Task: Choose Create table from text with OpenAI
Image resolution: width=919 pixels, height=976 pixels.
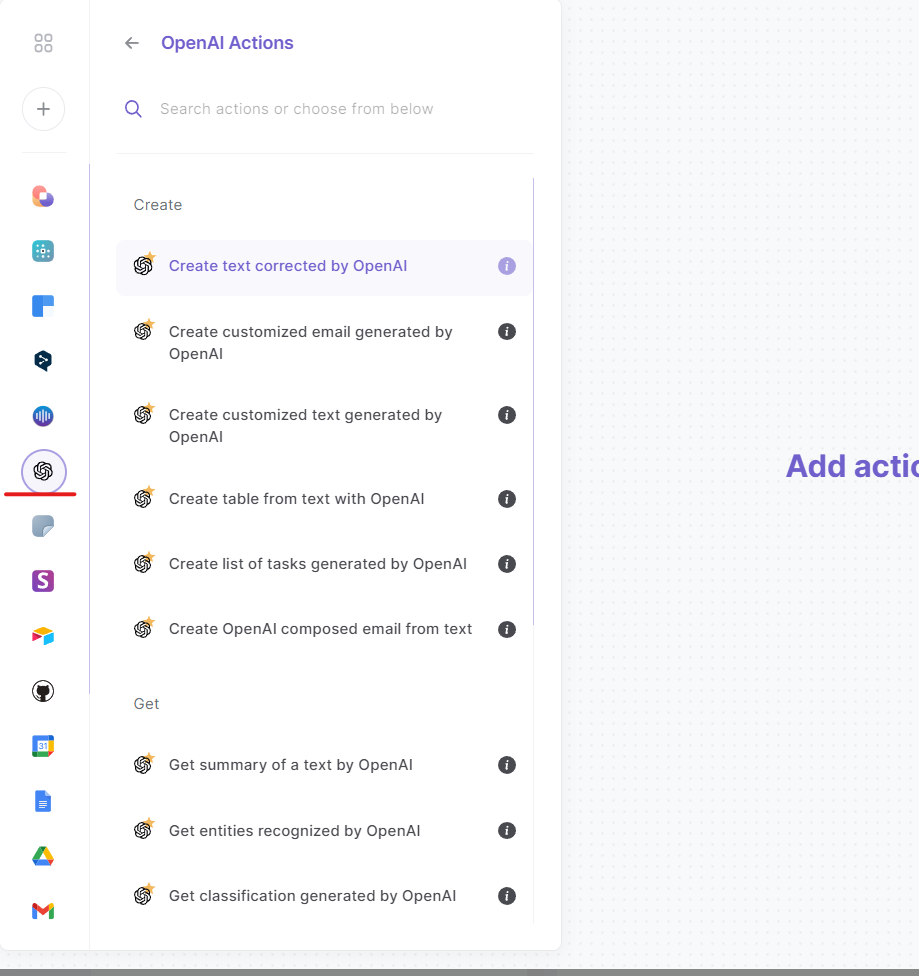Action: click(296, 499)
